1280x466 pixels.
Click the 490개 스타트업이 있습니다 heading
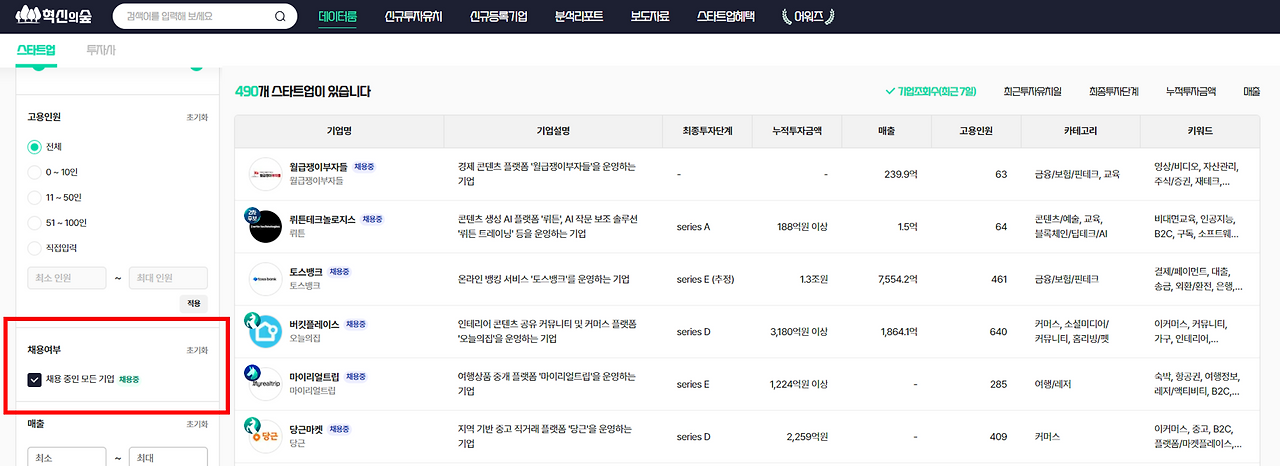click(303, 92)
